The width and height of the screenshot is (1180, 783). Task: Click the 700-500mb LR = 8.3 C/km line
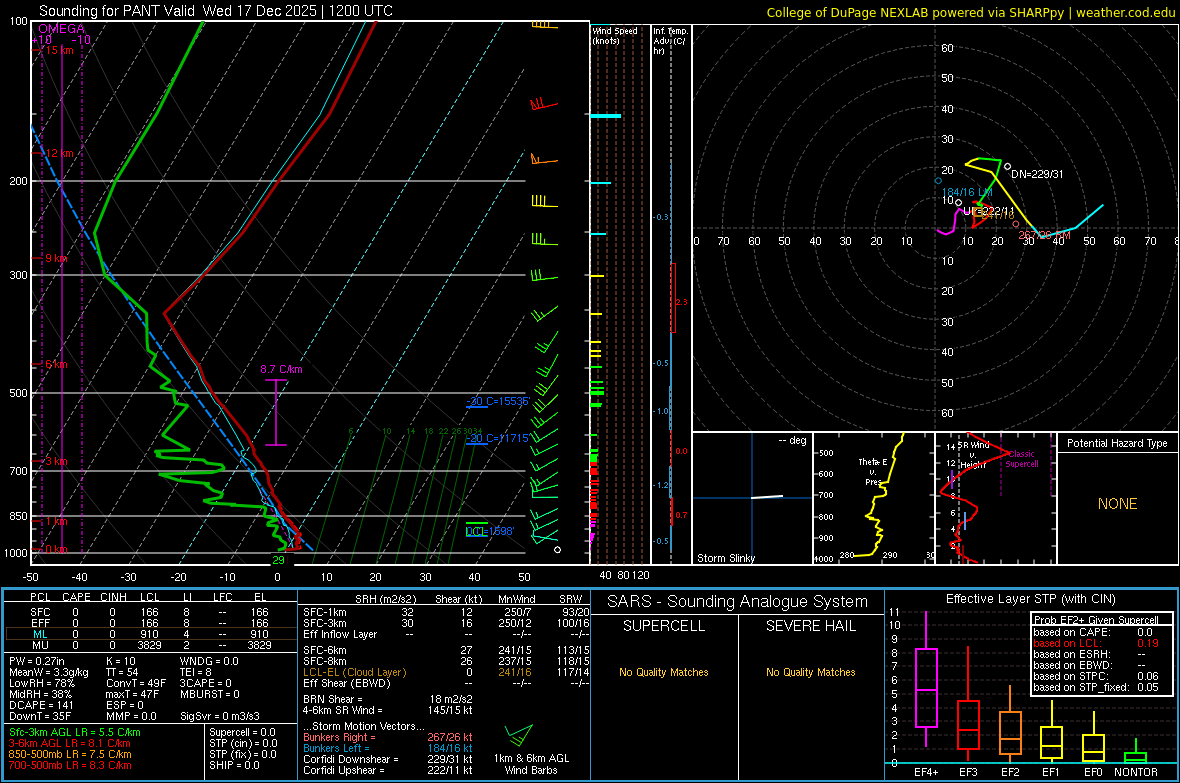(x=70, y=765)
